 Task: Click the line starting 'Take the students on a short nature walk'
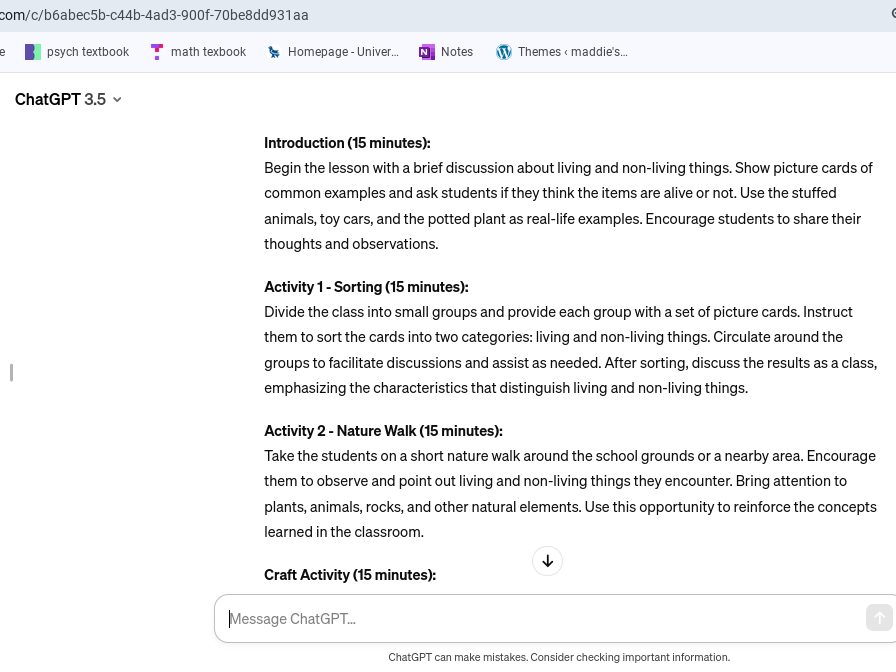click(x=570, y=456)
